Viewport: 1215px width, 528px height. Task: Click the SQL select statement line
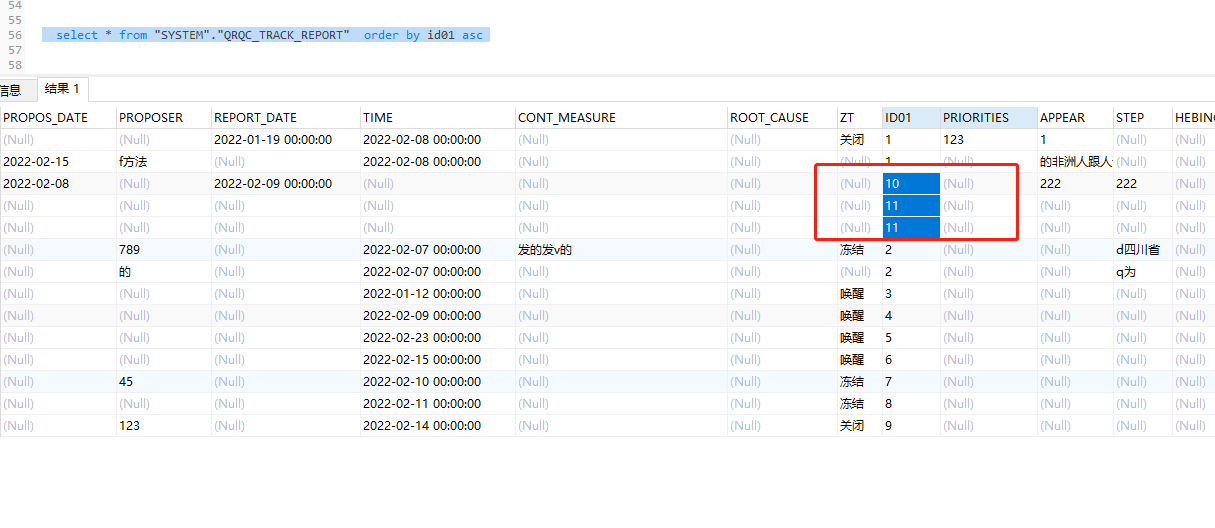click(266, 35)
